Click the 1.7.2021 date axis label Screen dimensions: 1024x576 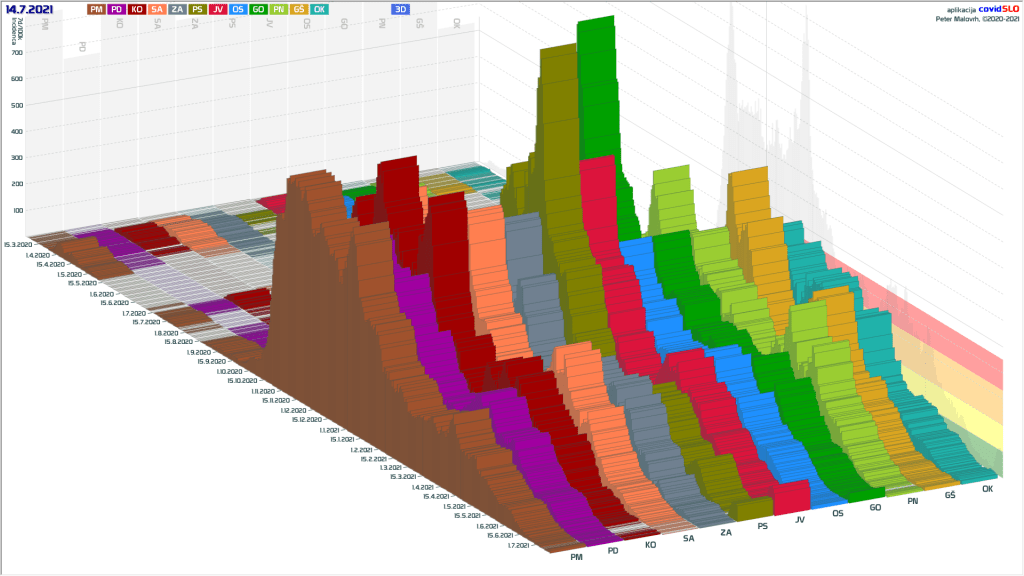point(516,546)
